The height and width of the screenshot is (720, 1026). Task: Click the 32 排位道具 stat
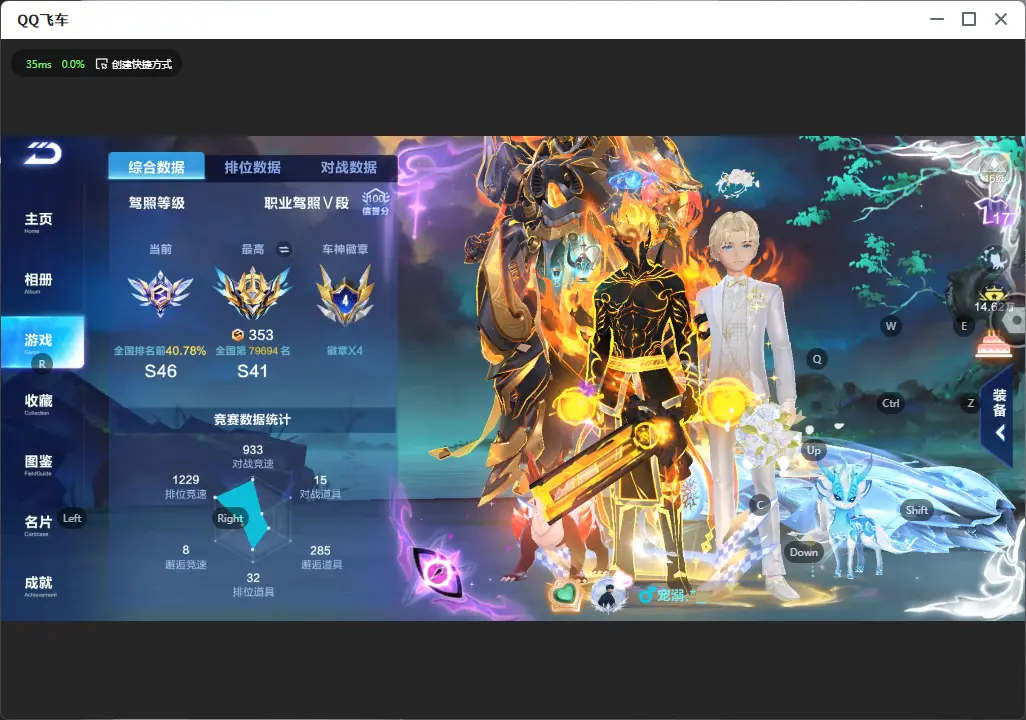(x=253, y=585)
